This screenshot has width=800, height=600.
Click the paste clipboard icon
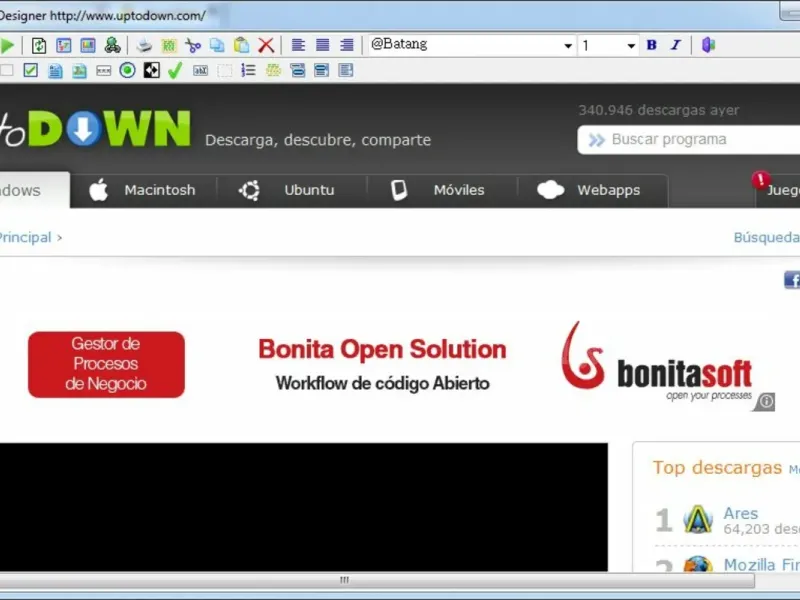click(x=241, y=45)
